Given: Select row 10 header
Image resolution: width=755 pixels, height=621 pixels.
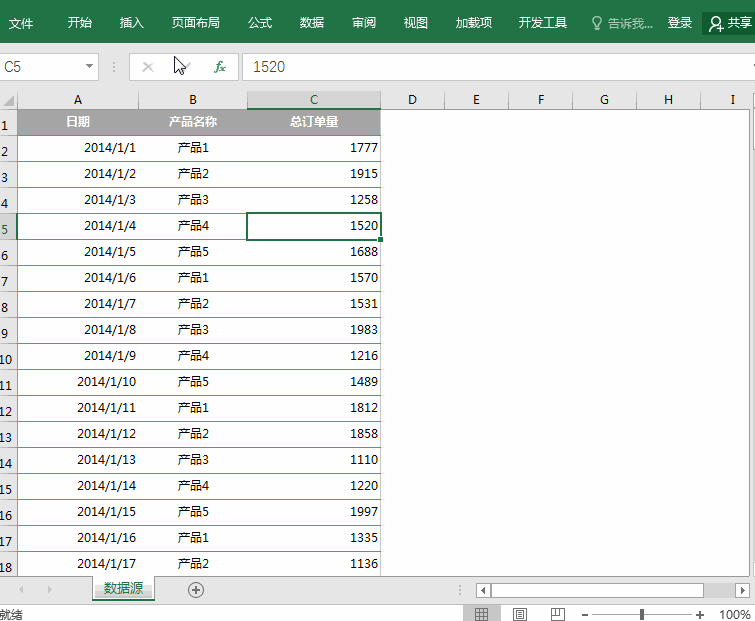Looking at the screenshot, I should point(8,357).
